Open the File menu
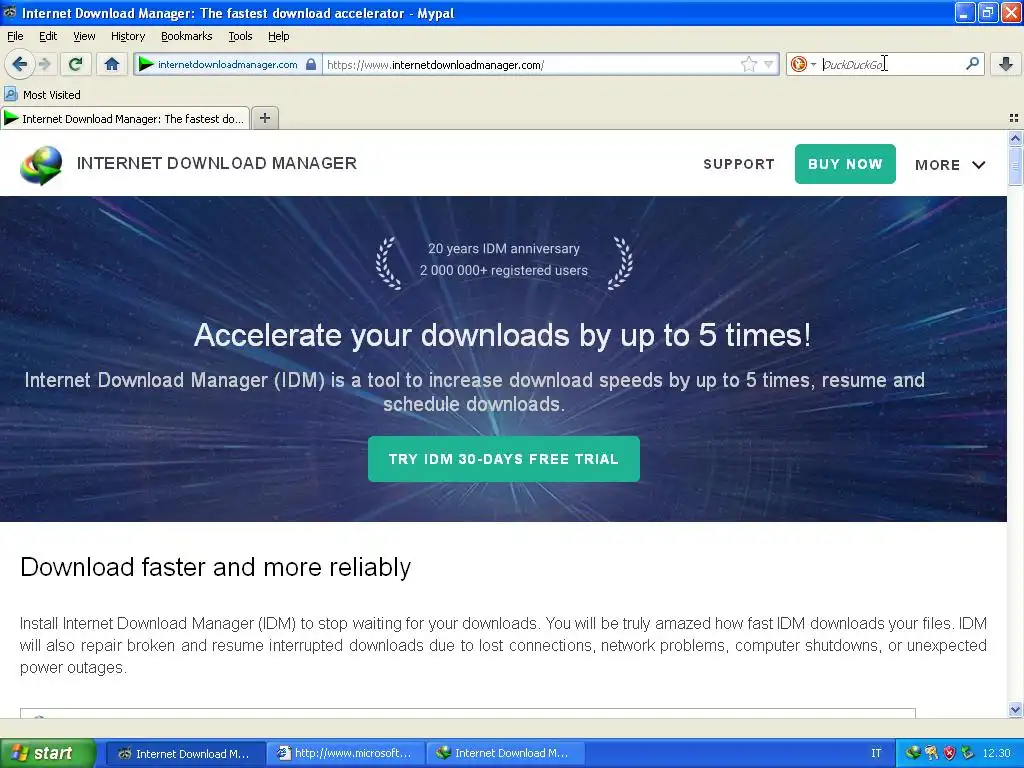This screenshot has height=768, width=1024. pos(15,36)
